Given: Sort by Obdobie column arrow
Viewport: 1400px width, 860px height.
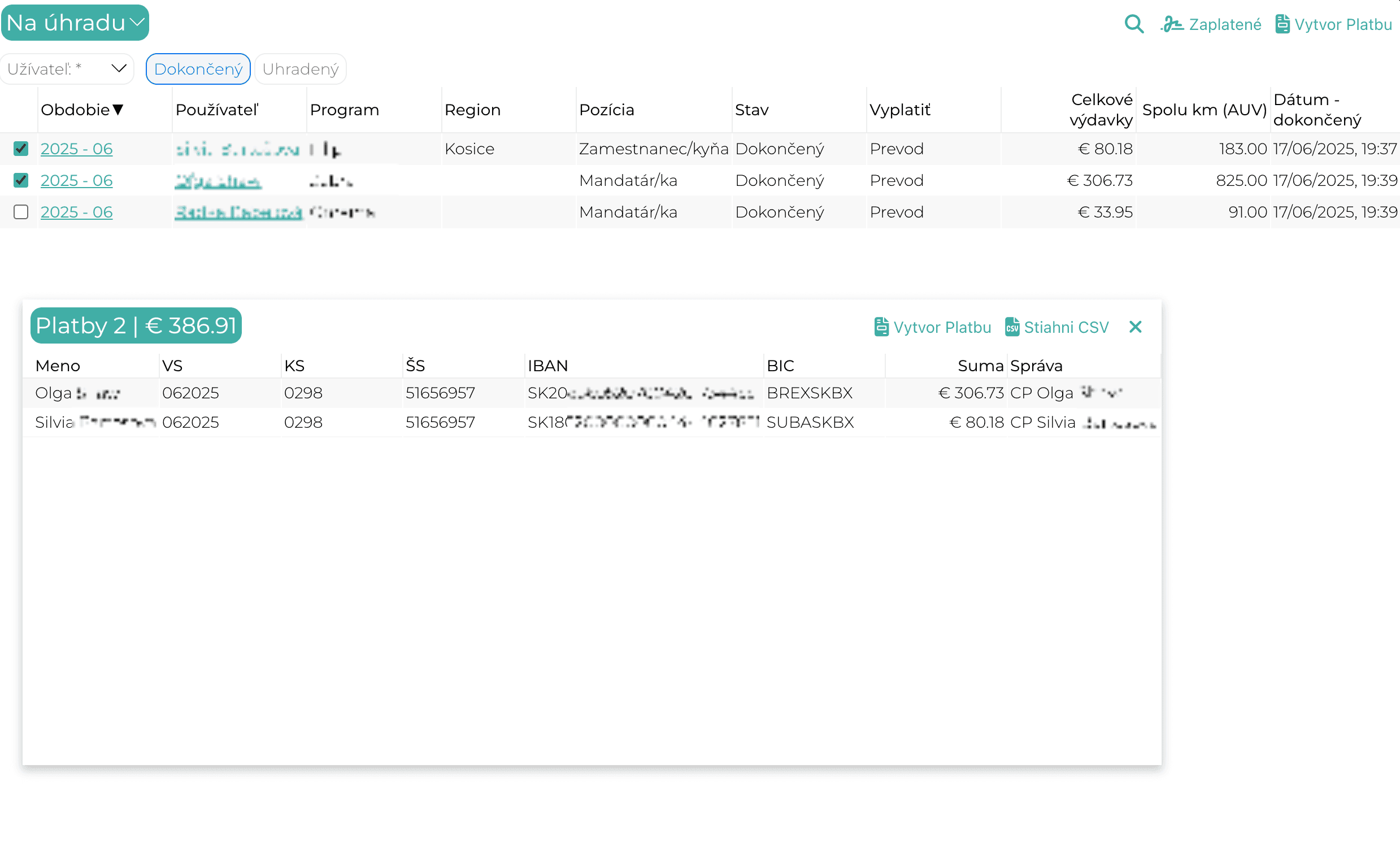Looking at the screenshot, I should (118, 110).
